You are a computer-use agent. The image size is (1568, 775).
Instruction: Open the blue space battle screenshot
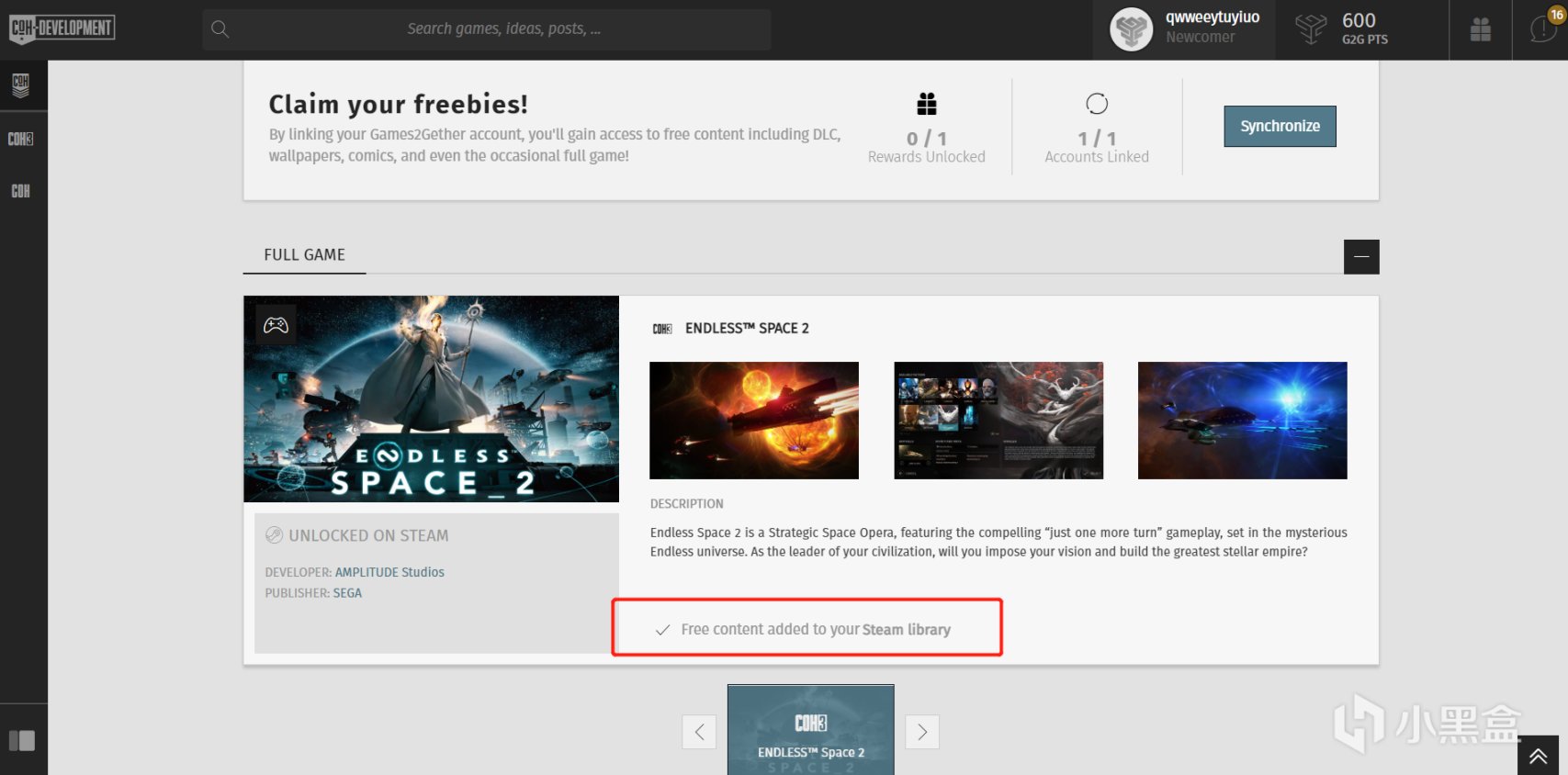[x=1243, y=421]
